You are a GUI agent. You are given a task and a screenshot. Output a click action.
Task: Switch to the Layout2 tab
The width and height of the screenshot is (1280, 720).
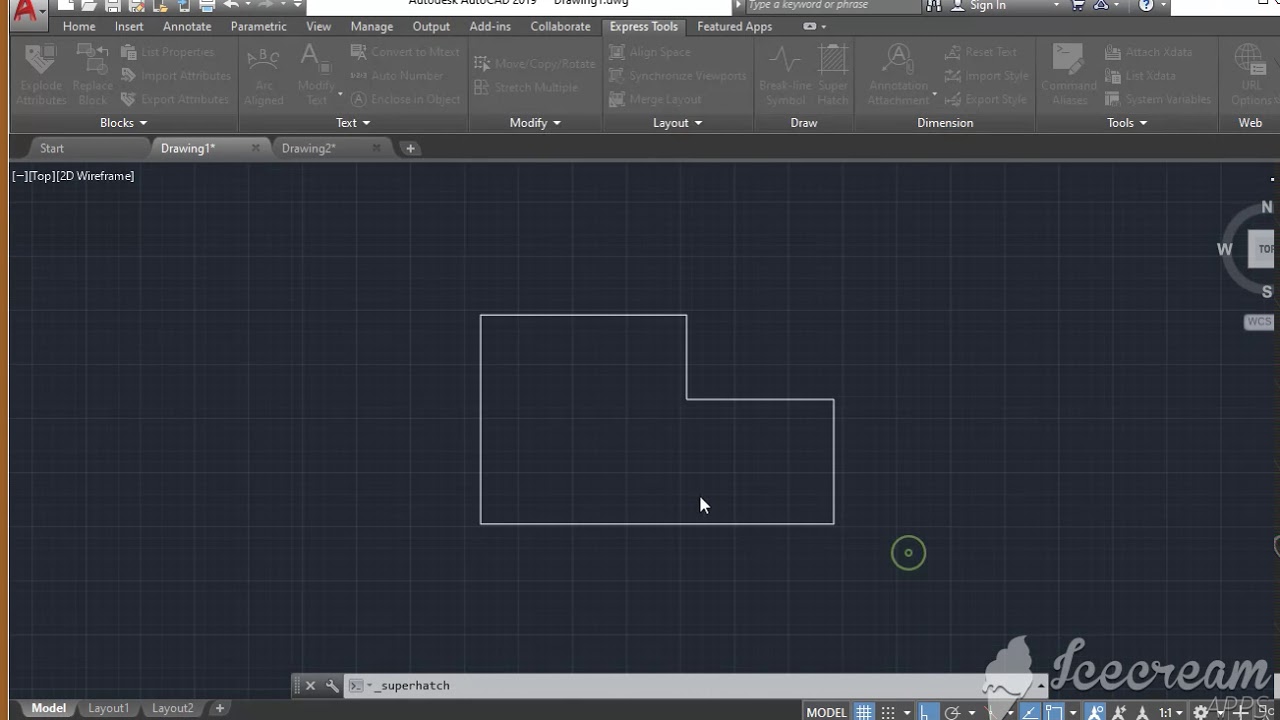(x=173, y=708)
